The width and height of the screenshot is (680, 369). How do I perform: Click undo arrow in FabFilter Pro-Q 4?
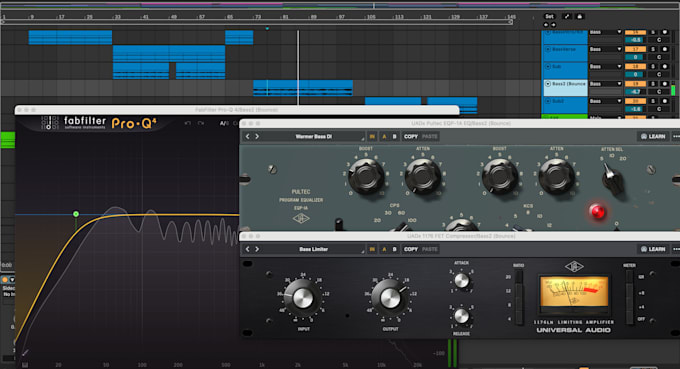click(187, 124)
